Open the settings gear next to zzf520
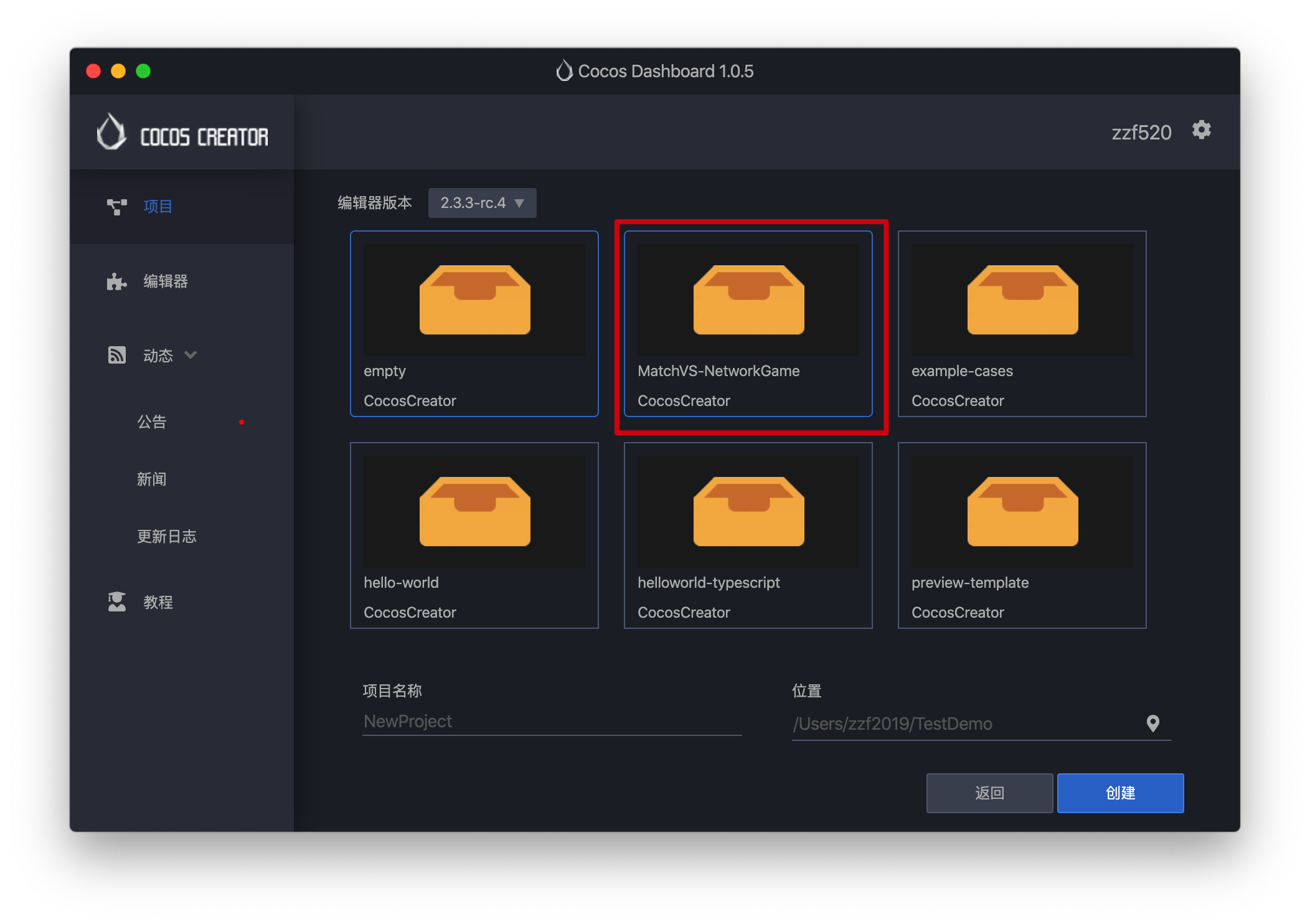This screenshot has width=1310, height=924. click(x=1201, y=131)
